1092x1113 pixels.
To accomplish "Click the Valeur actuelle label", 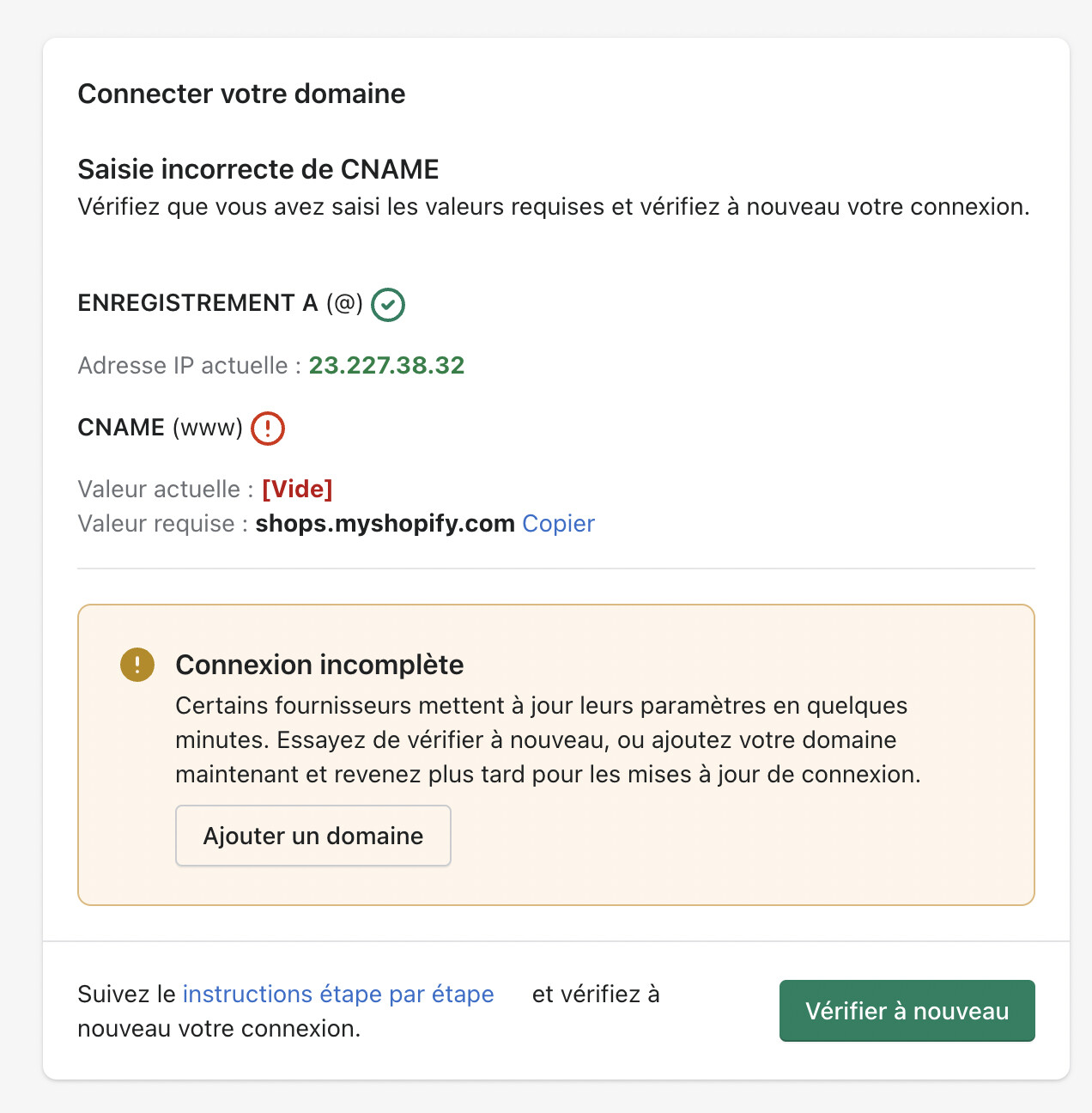I will click(x=165, y=490).
